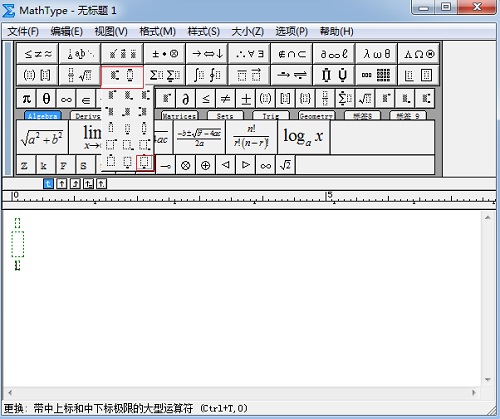Expand the labeled arrow templates palette
500x419 pixels.
coord(292,75)
